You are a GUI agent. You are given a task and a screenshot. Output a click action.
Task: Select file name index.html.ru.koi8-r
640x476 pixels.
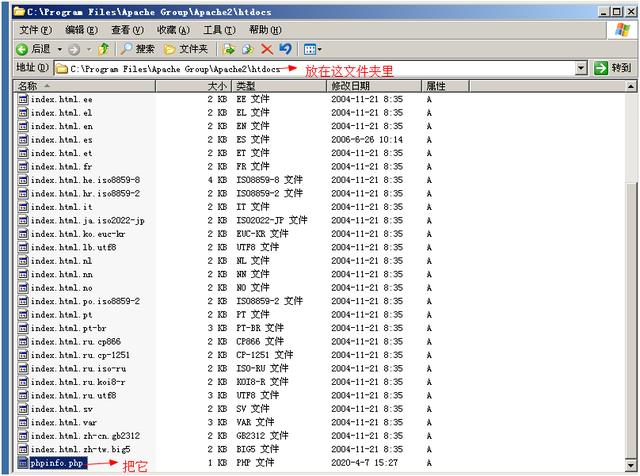78,382
